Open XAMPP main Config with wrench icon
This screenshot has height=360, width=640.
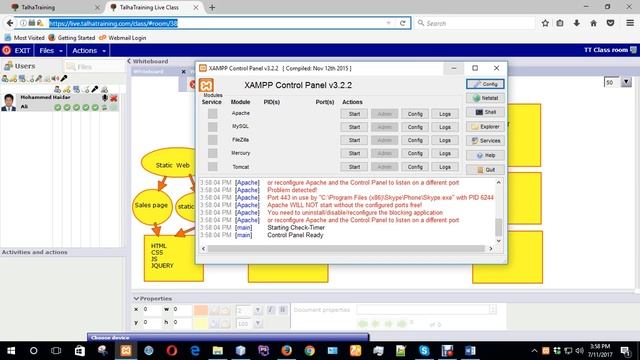pos(485,84)
